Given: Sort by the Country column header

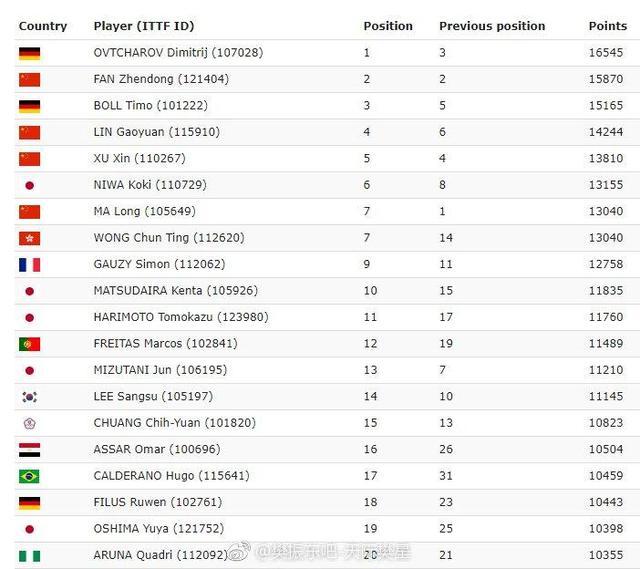Looking at the screenshot, I should pyautogui.click(x=43, y=26).
